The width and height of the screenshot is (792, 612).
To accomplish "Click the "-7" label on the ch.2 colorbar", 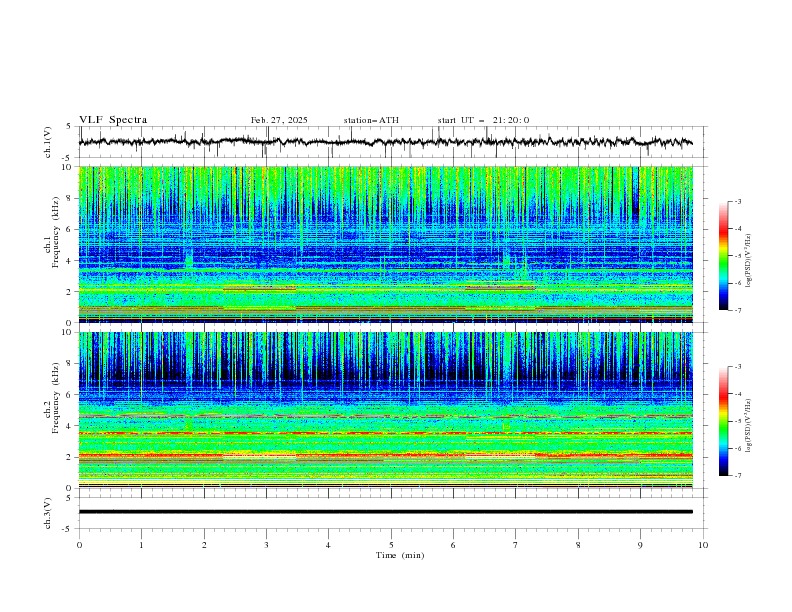I will coord(738,476).
